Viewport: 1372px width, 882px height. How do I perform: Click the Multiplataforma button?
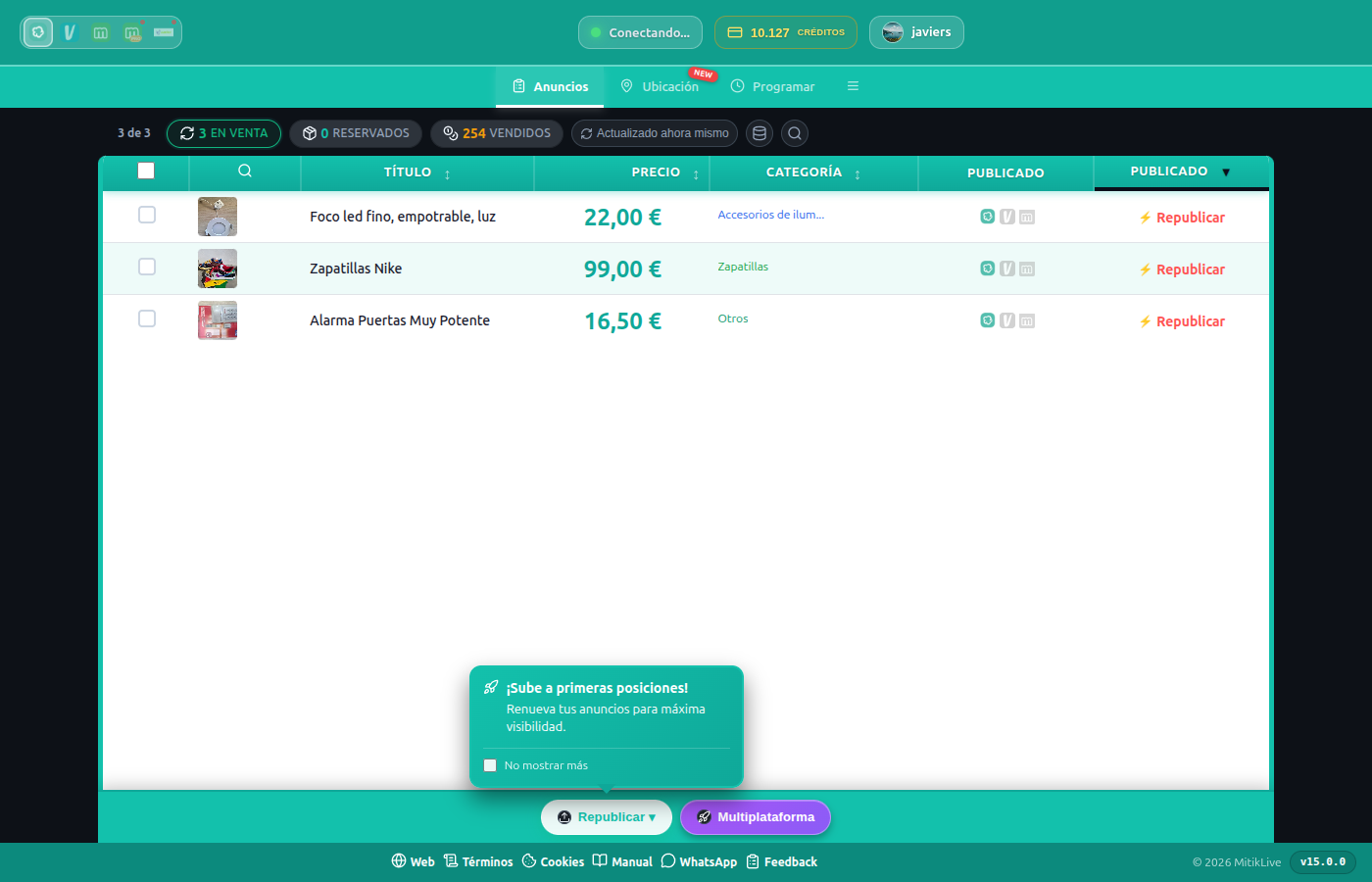(756, 817)
